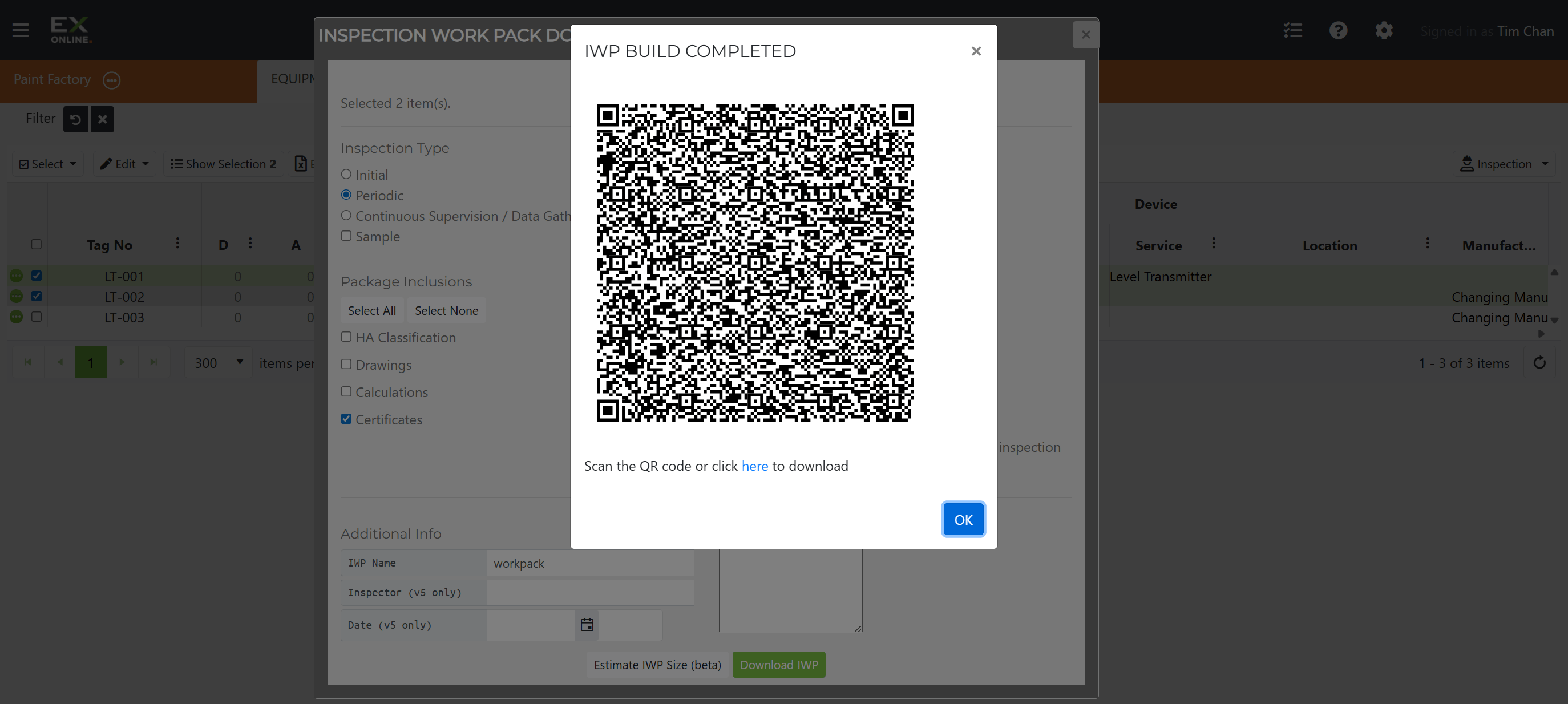This screenshot has width=1568, height=704.
Task: Open Location column options menu
Action: click(1427, 244)
